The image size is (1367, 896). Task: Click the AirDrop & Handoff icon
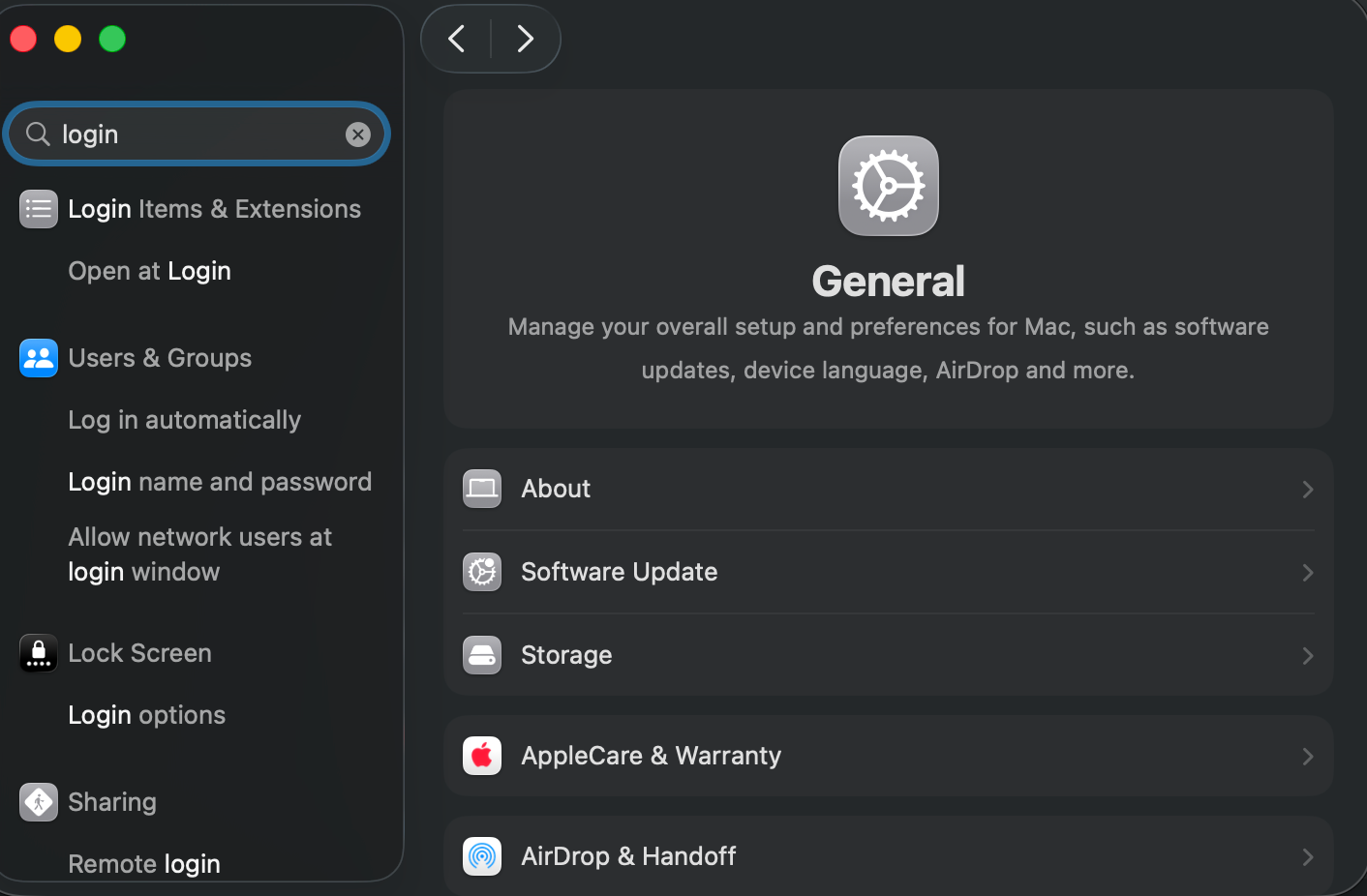pos(482,856)
